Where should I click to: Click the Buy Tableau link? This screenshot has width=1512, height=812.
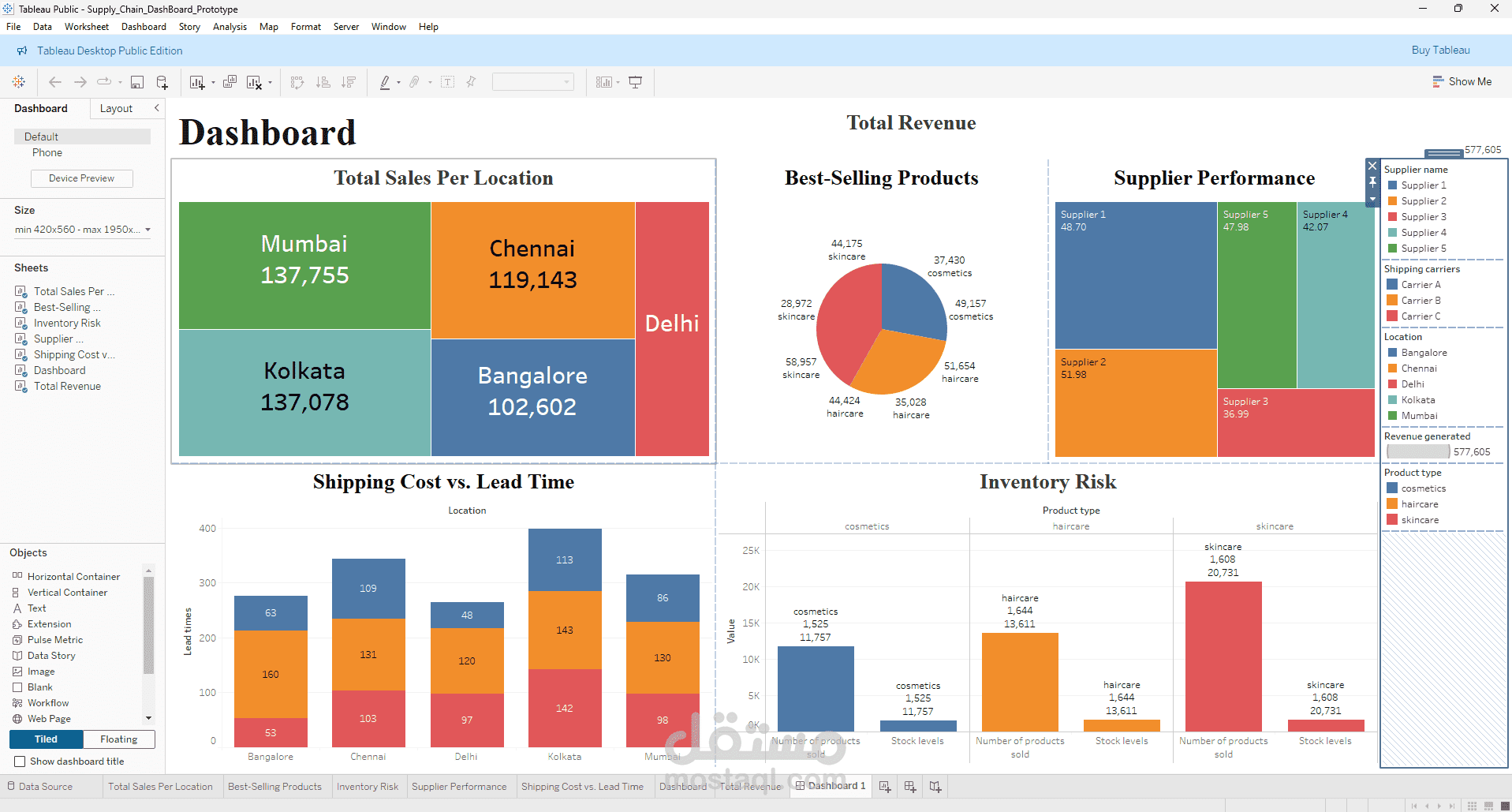[1440, 51]
